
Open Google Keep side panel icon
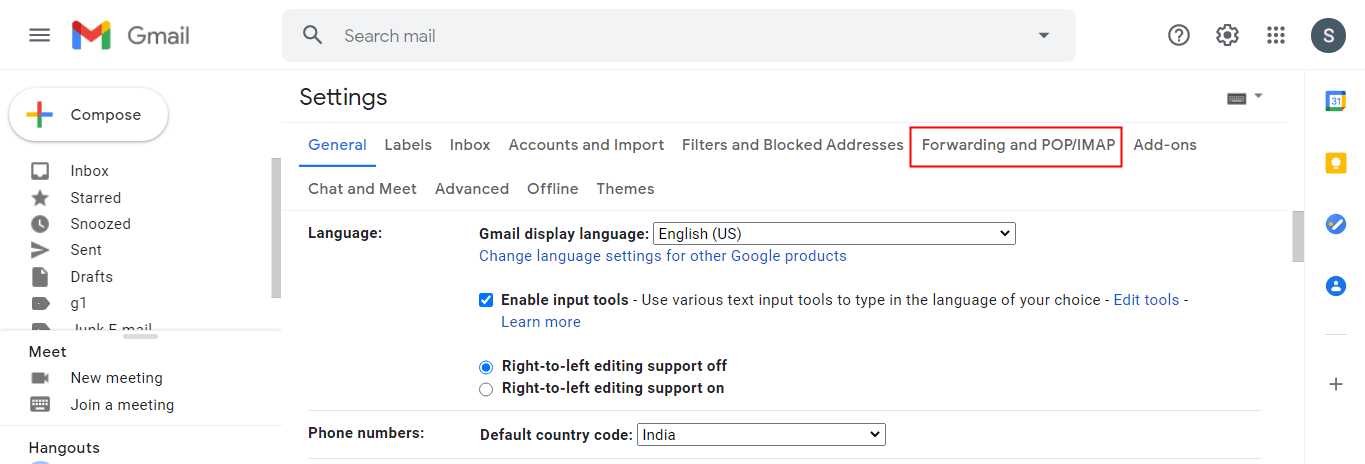click(x=1336, y=163)
